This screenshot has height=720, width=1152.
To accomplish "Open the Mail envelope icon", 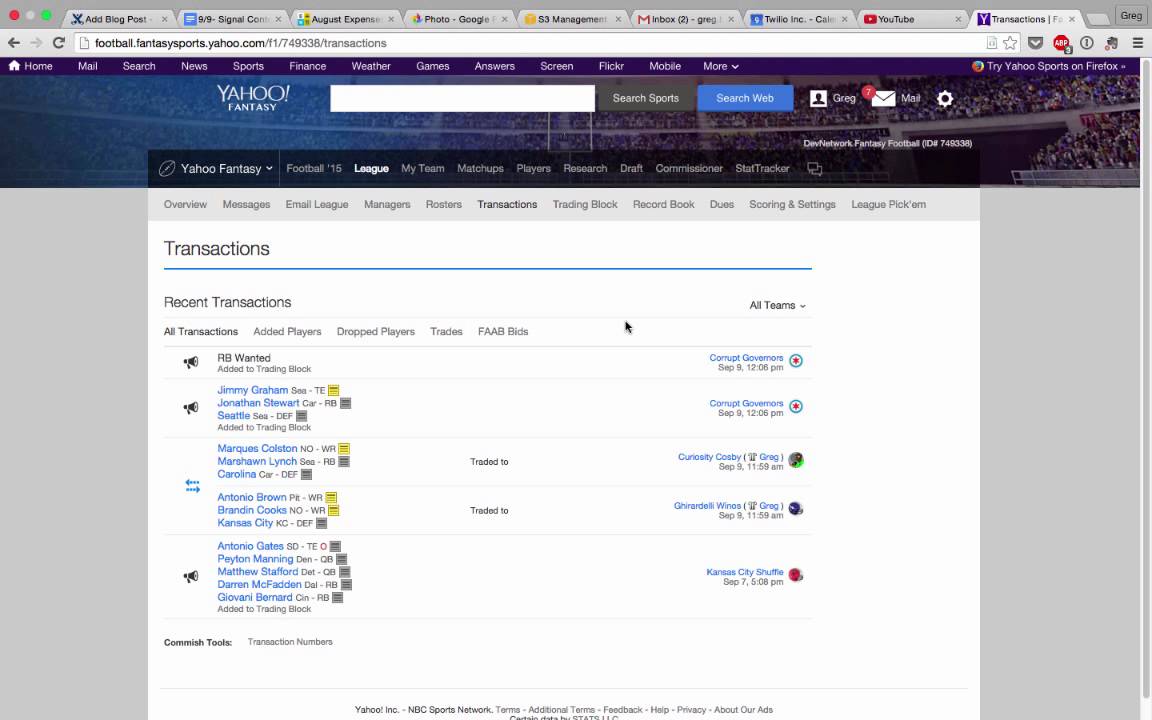I will pyautogui.click(x=883, y=98).
